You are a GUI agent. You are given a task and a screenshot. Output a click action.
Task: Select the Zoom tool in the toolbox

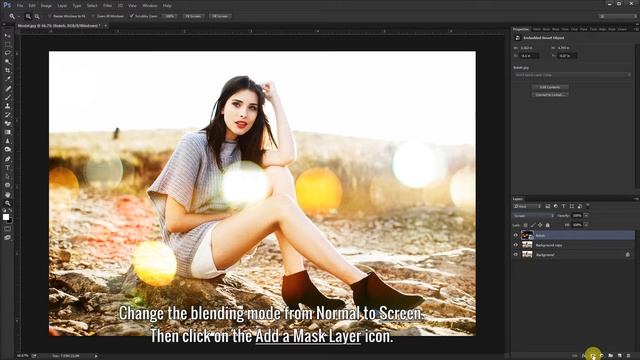pyautogui.click(x=7, y=203)
